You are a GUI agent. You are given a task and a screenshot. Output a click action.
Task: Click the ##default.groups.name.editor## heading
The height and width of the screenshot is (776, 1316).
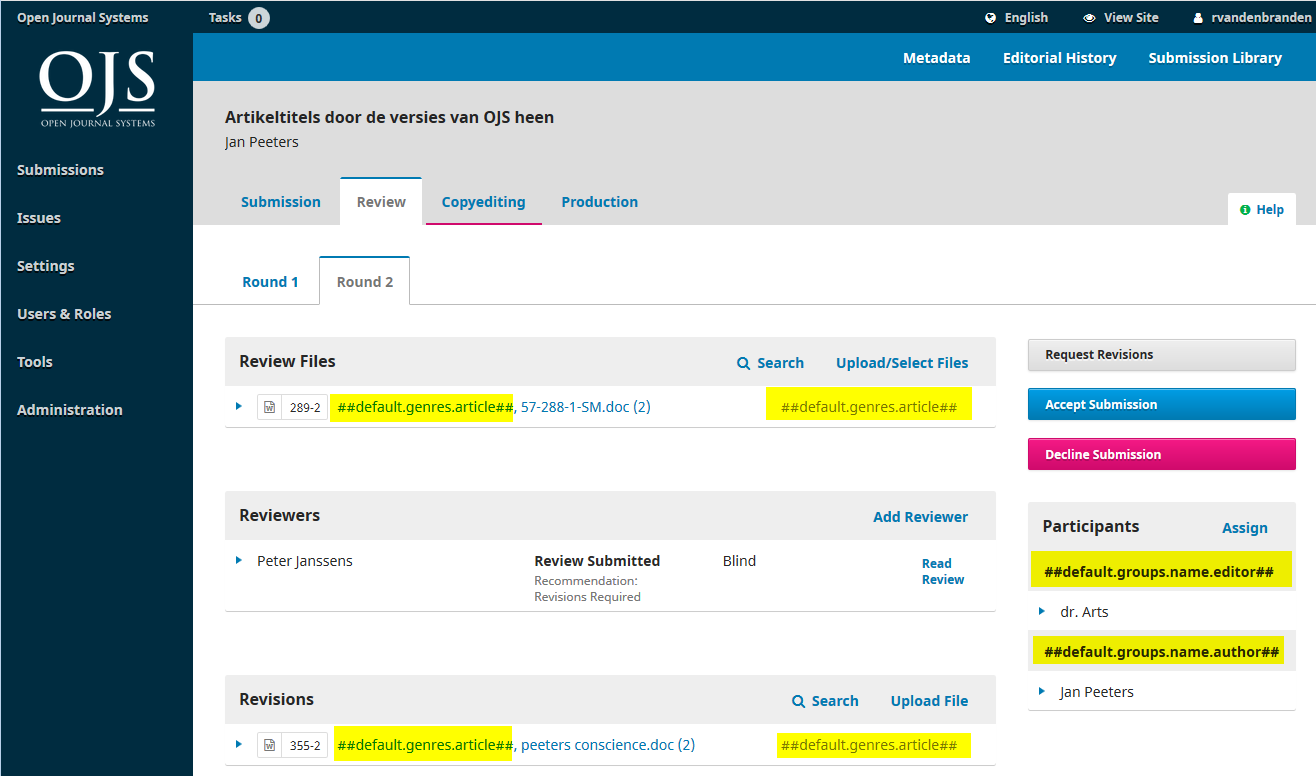tap(1159, 573)
